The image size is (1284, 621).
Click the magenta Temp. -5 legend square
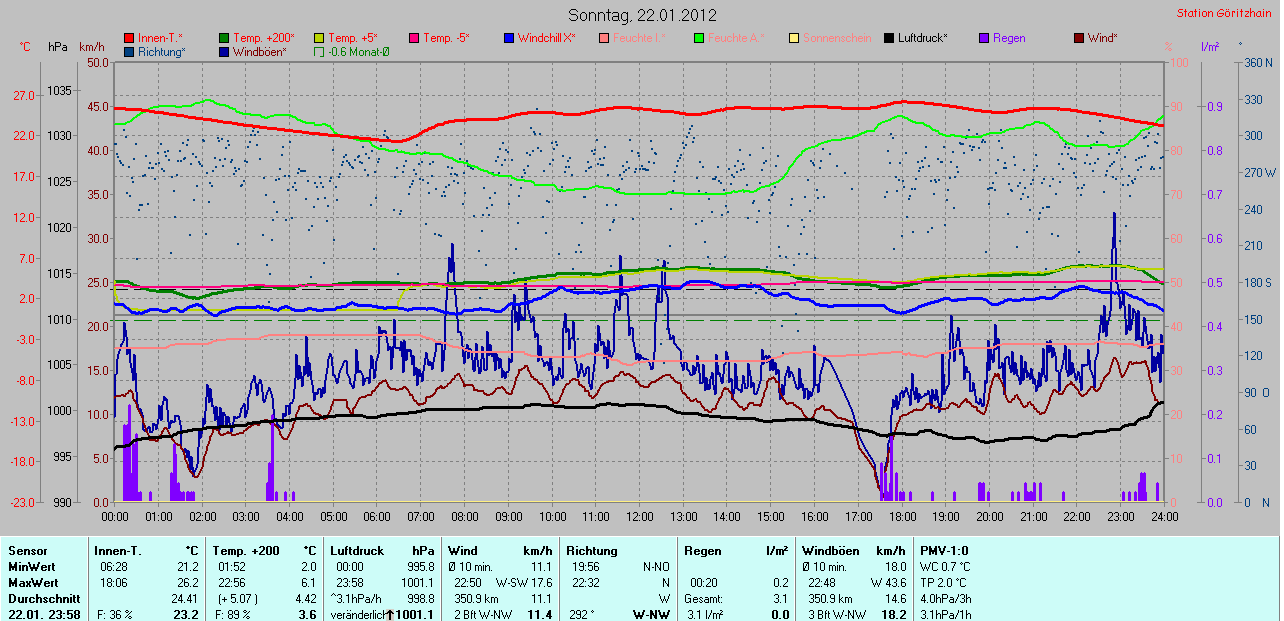click(x=414, y=38)
